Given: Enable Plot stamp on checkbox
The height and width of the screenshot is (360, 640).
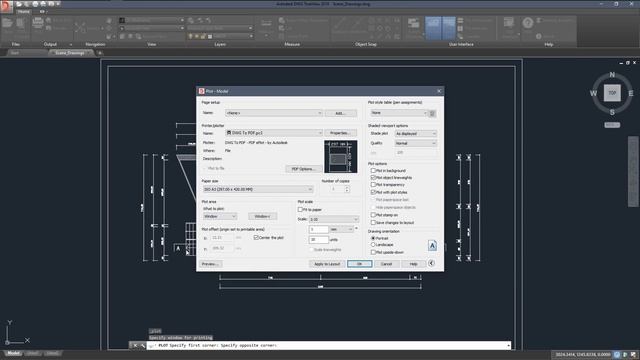Looking at the screenshot, I should [x=373, y=215].
